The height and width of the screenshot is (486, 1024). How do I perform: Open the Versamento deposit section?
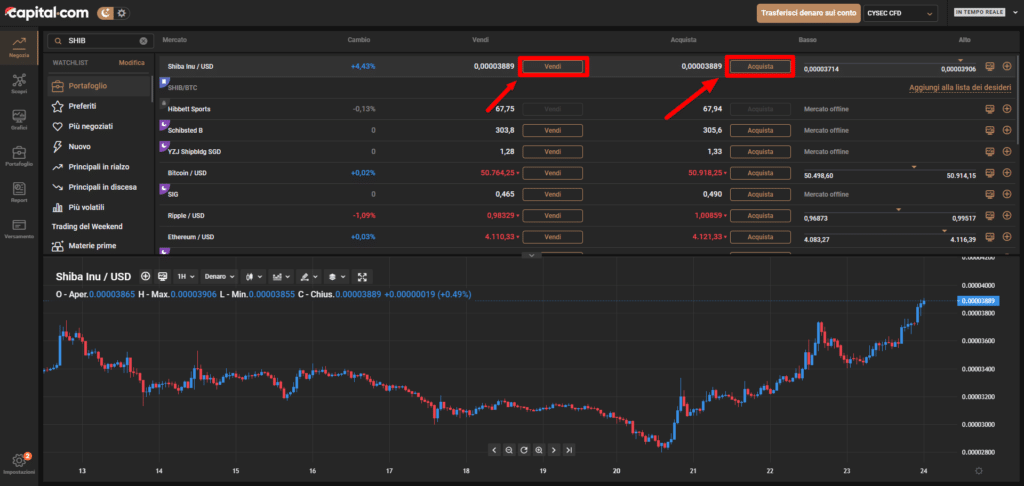pos(19,228)
